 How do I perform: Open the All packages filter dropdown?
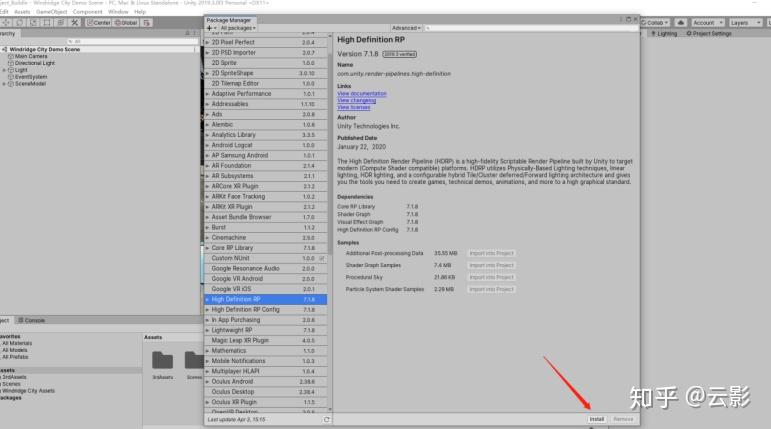238,28
